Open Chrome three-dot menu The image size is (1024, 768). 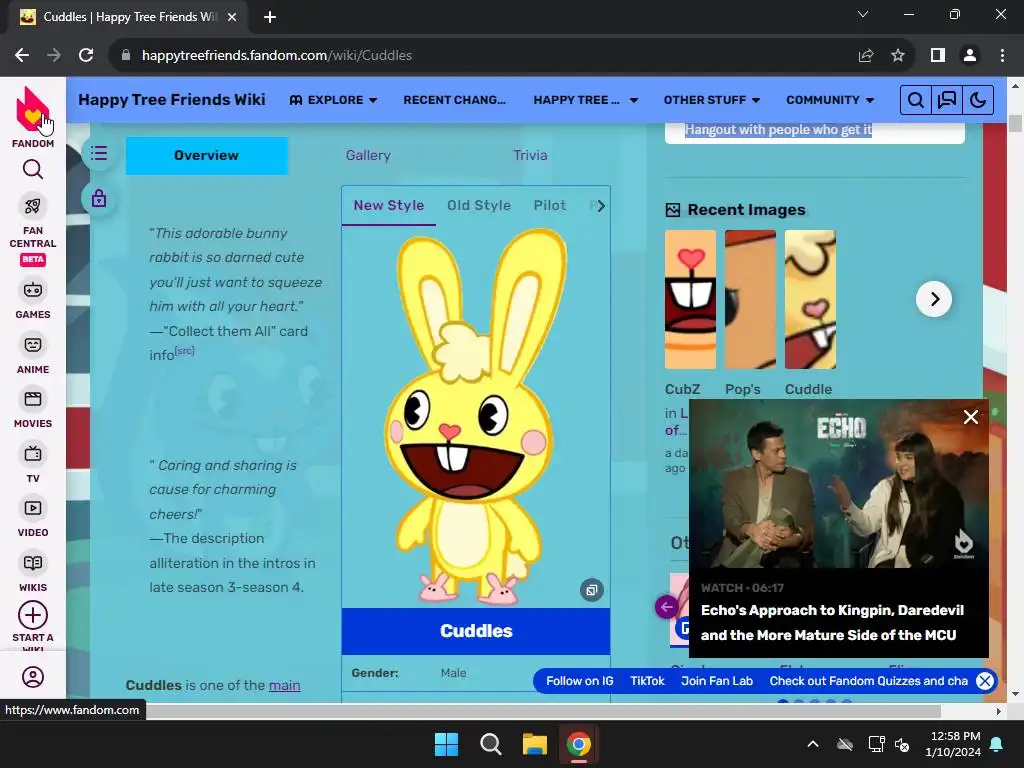(x=1002, y=56)
